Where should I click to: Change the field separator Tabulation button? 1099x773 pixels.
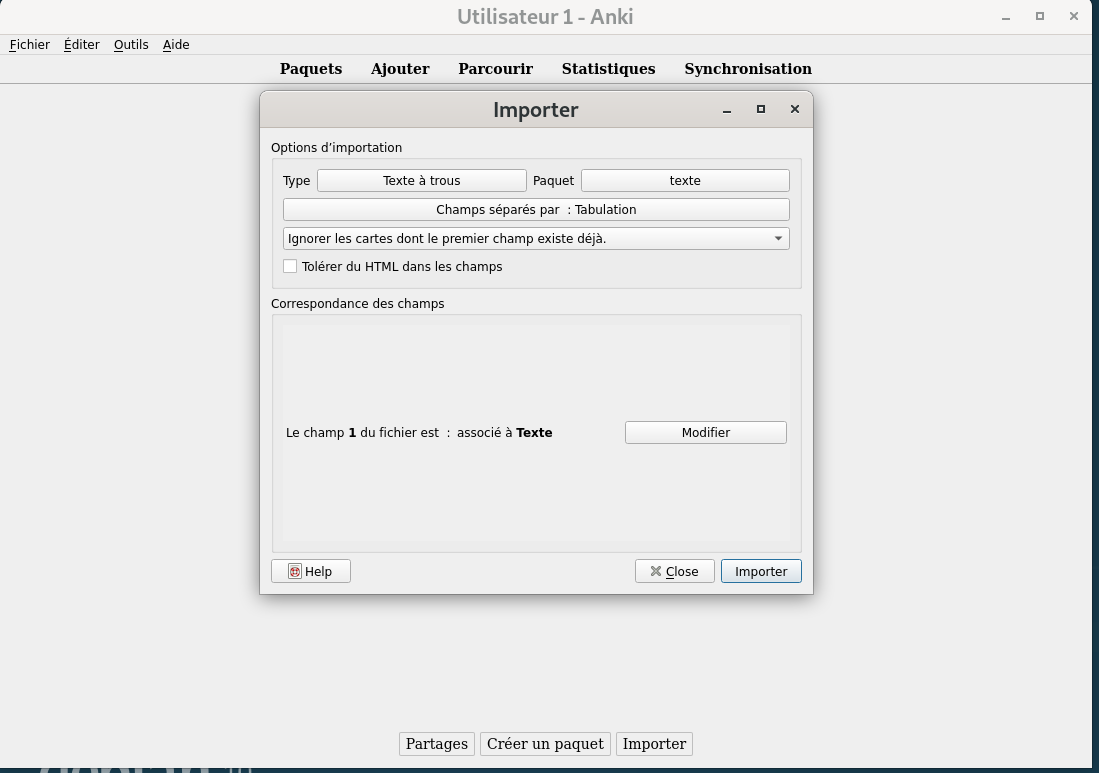[536, 210]
